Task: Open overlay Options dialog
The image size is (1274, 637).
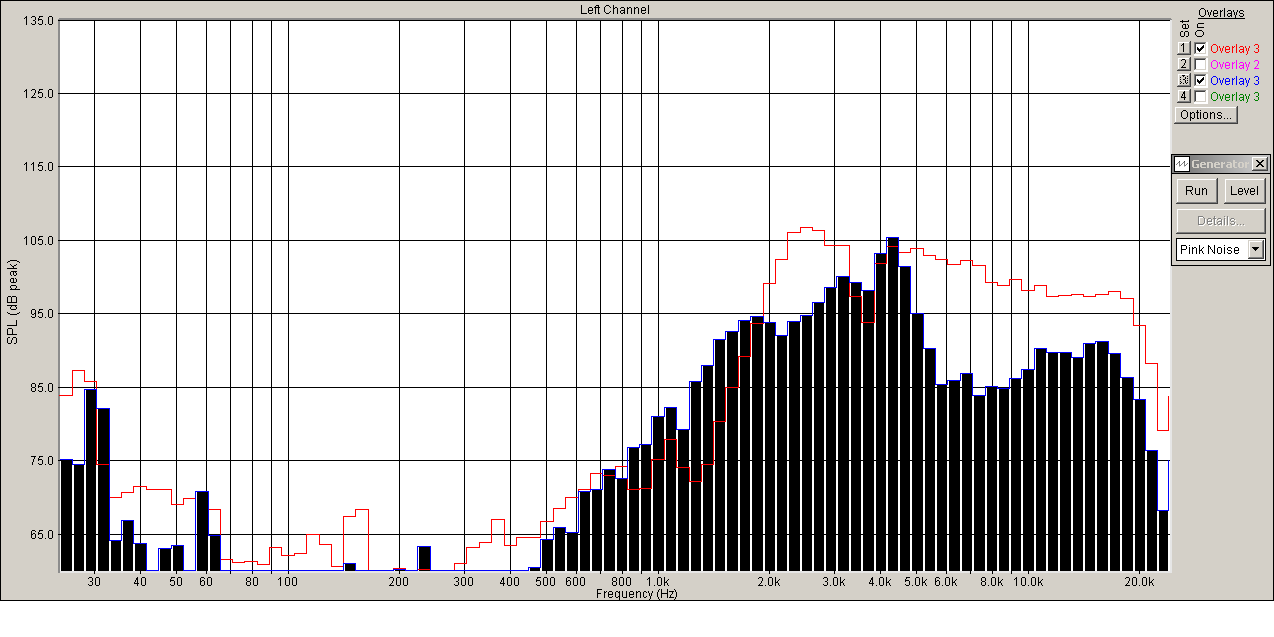Action: (x=1206, y=114)
